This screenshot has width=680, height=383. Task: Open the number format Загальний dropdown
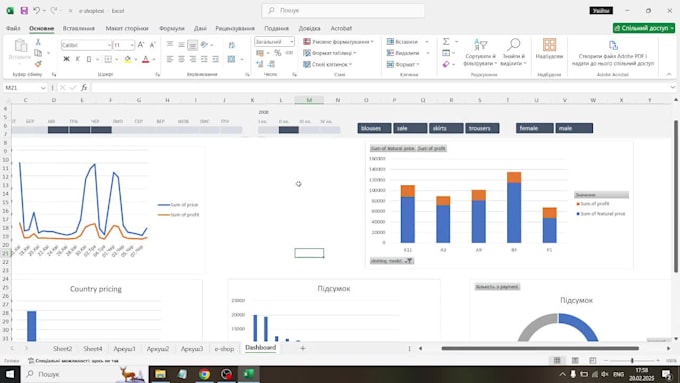[x=291, y=42]
